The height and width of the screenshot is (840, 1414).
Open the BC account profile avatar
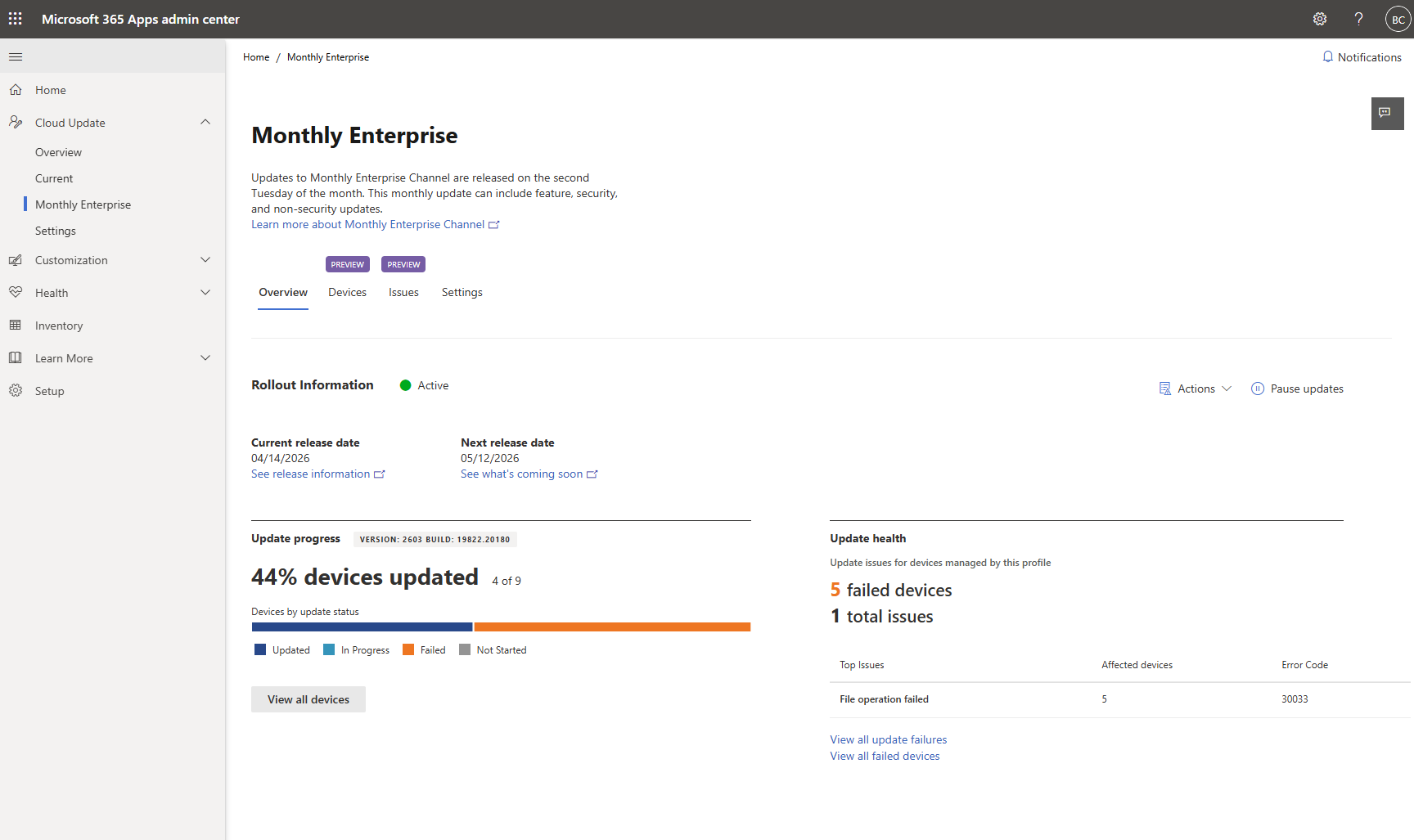[x=1398, y=20]
